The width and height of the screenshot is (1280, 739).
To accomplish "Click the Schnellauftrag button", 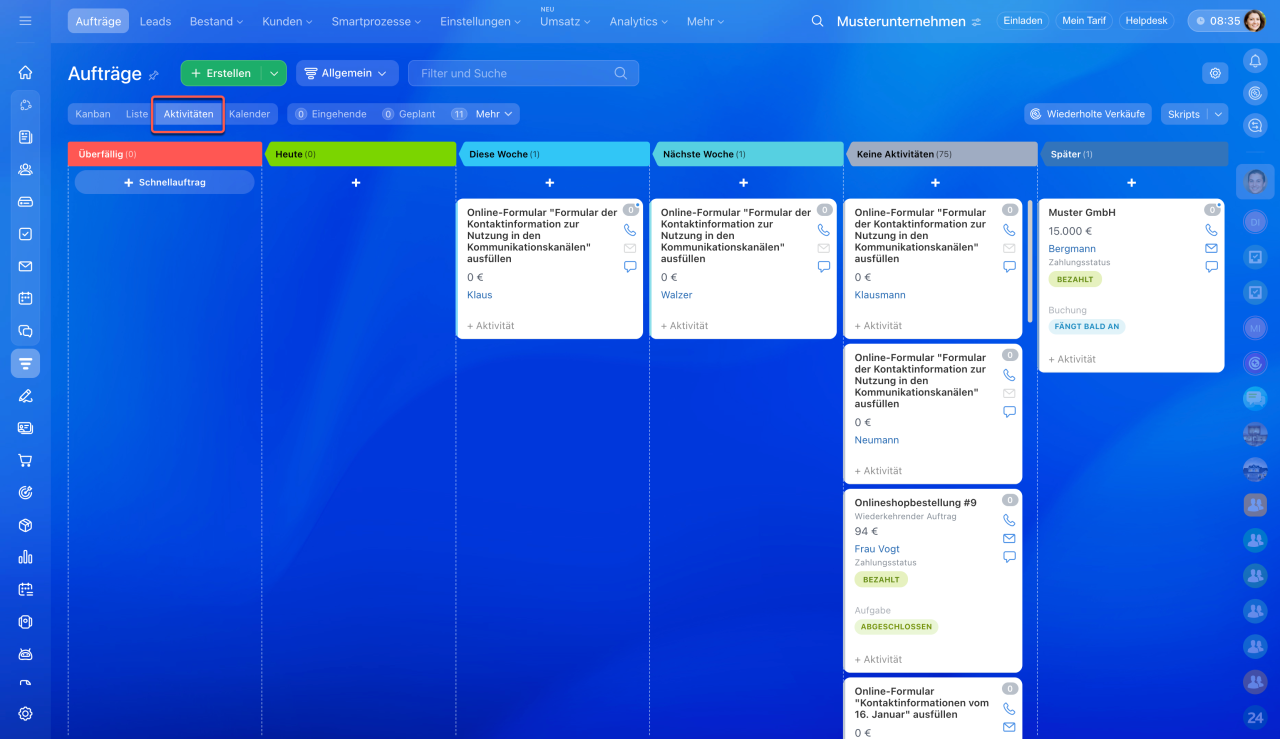I will tap(165, 182).
